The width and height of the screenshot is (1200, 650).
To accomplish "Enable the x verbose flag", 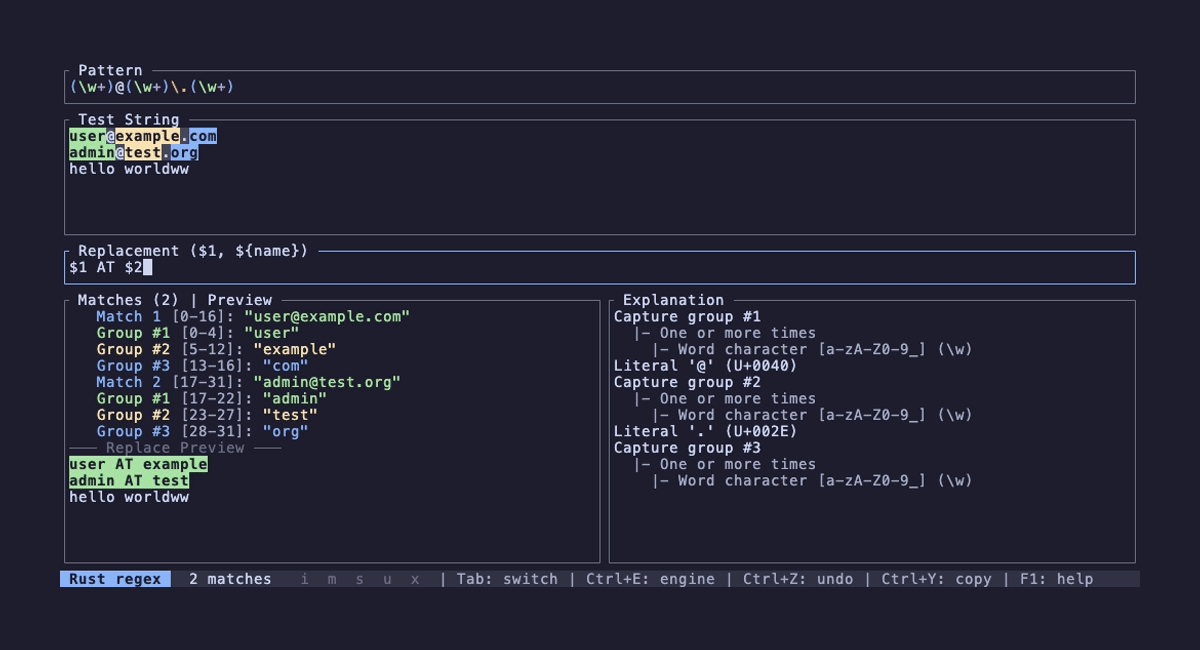I will (414, 578).
